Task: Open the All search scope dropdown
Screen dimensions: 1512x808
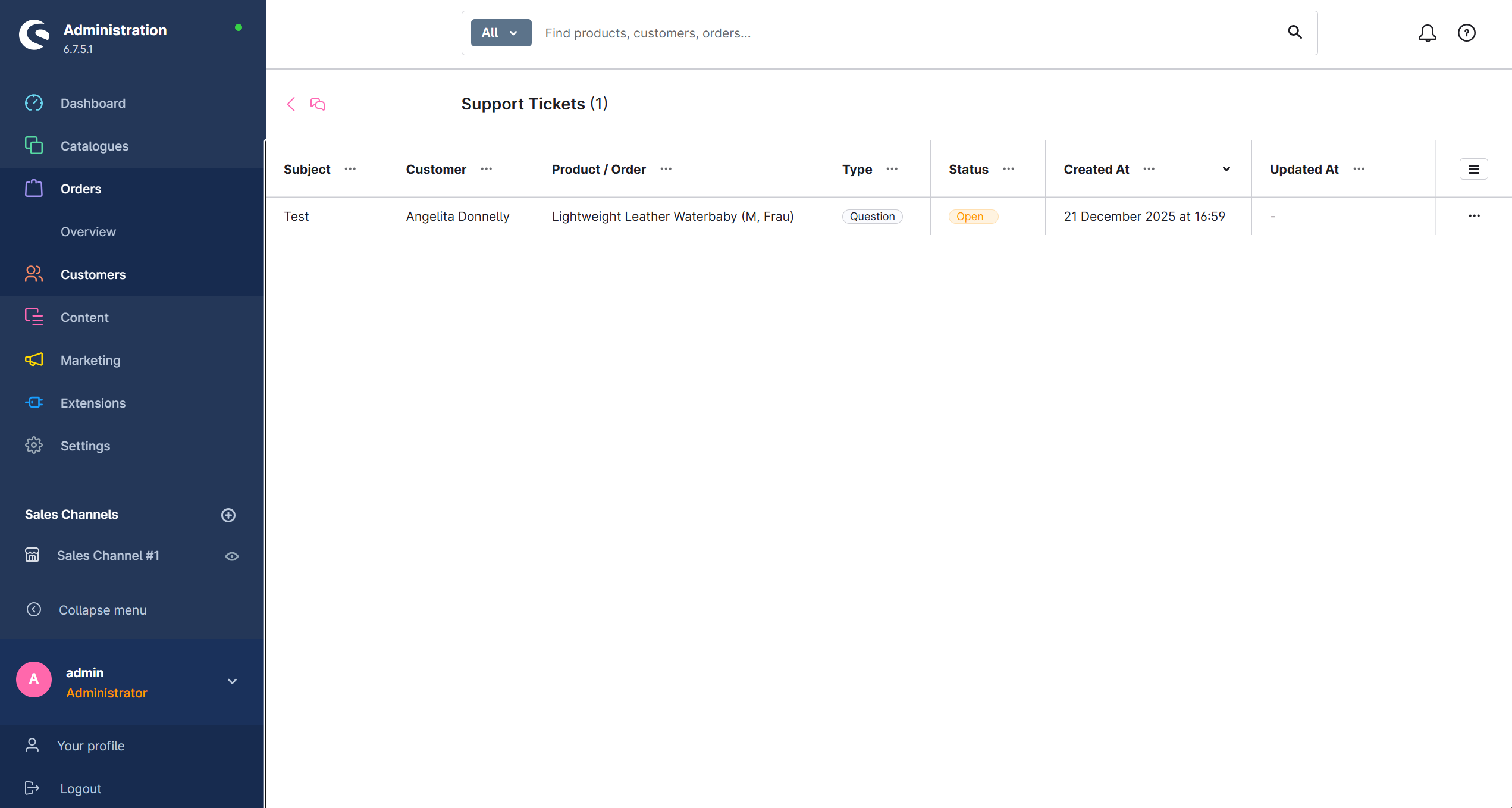Action: pos(501,33)
